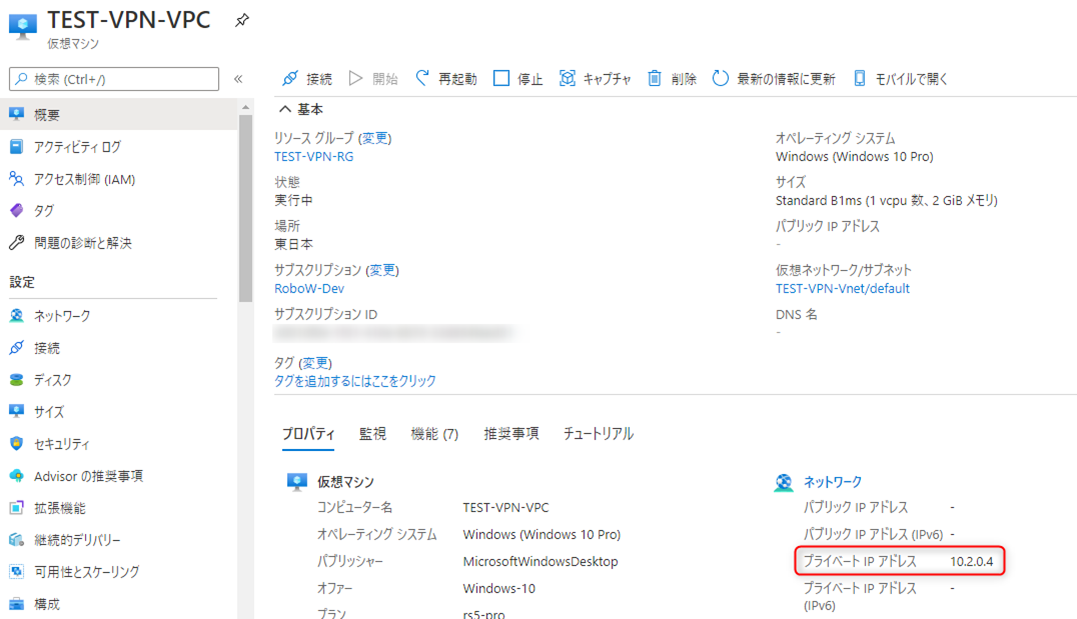The height and width of the screenshot is (619, 1077).
Task: Click the globe icon beside the ネットワーク heading
Action: [x=784, y=482]
